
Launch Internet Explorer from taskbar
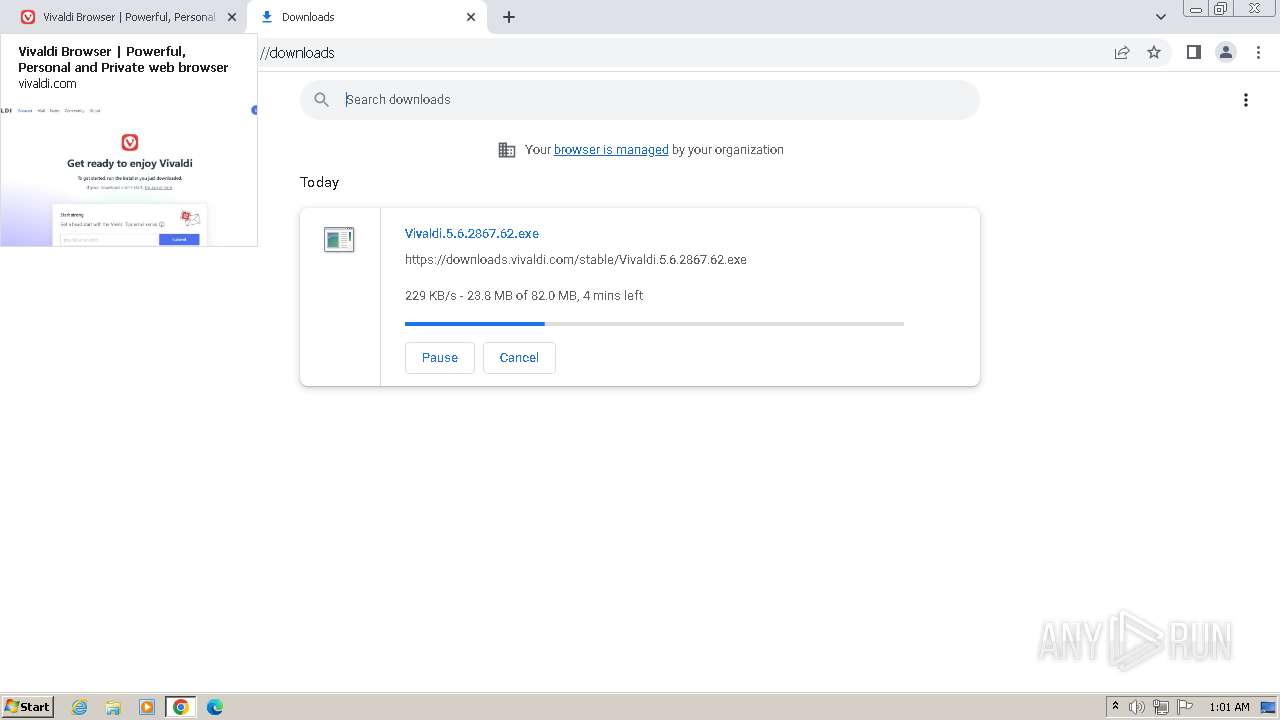click(80, 707)
